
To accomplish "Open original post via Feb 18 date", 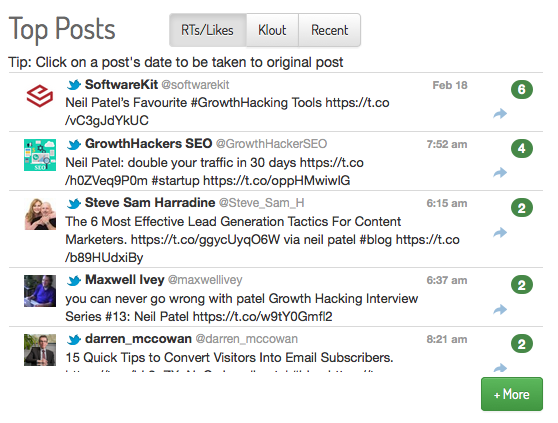I will pyautogui.click(x=450, y=85).
